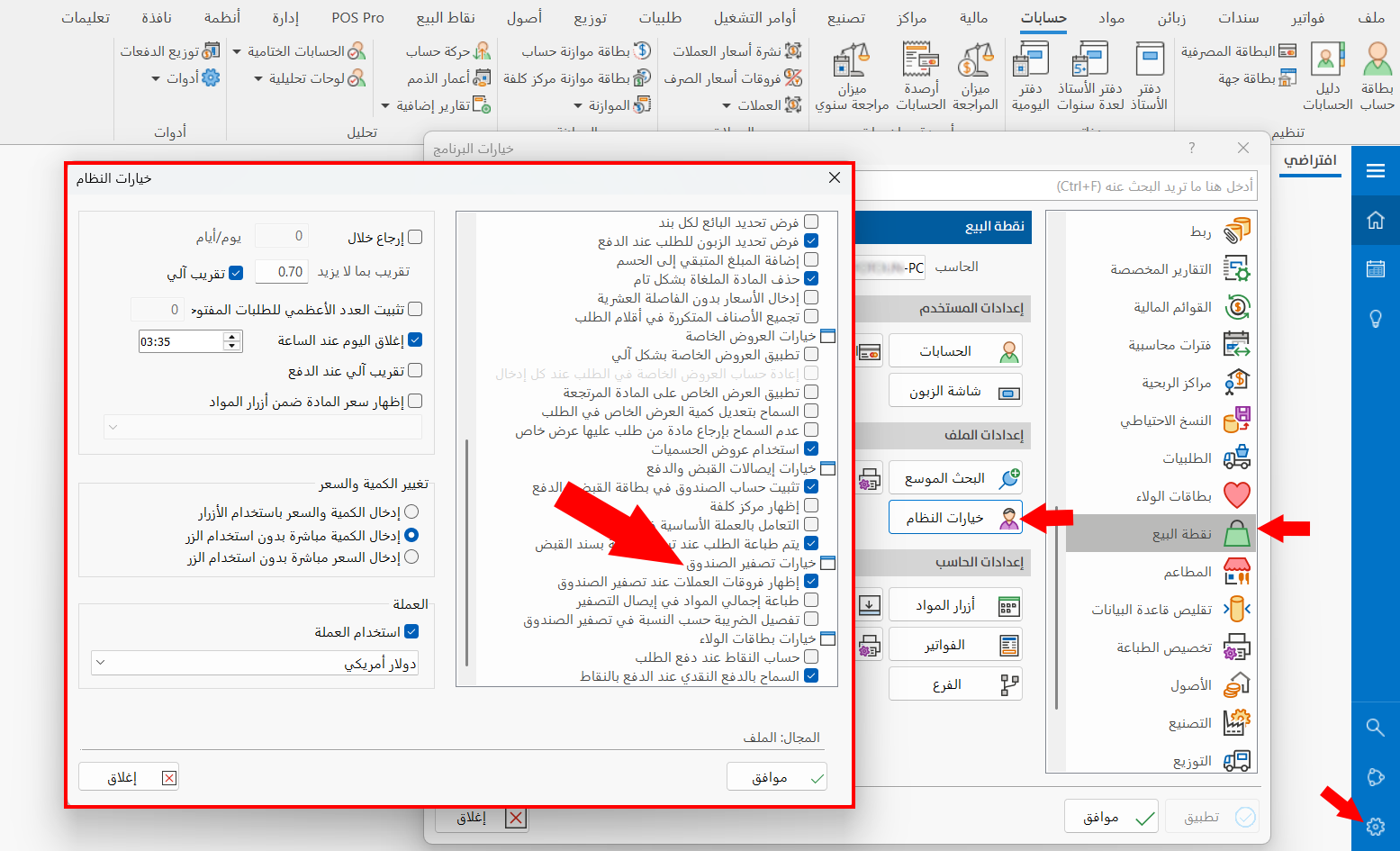Screen dimensions: 1400x851
Task: Open الموازنة ribbon dropdown
Action: tap(612, 105)
